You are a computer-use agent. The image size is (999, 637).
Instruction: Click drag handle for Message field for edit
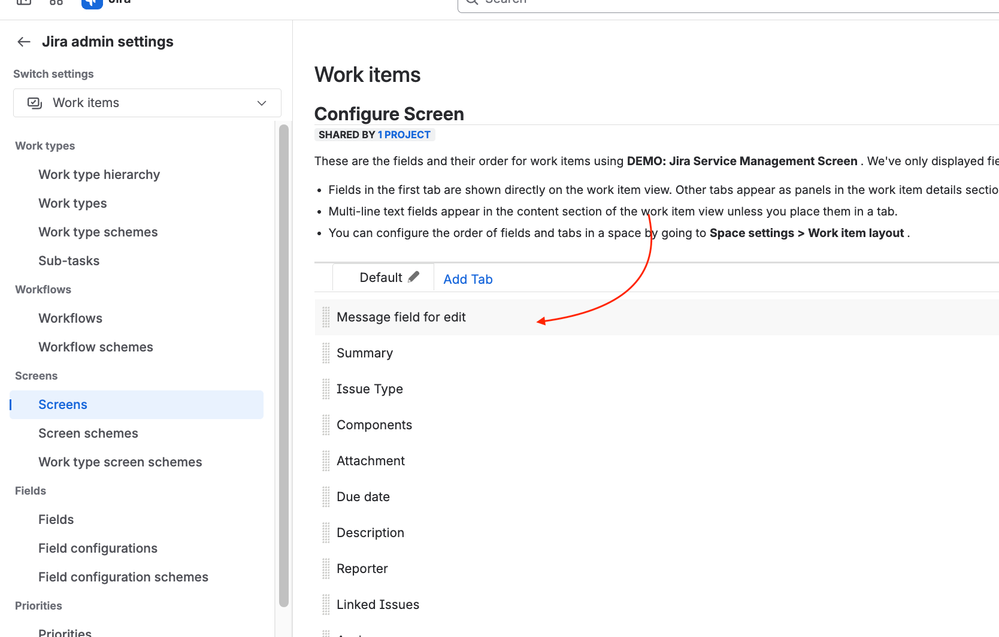[326, 317]
